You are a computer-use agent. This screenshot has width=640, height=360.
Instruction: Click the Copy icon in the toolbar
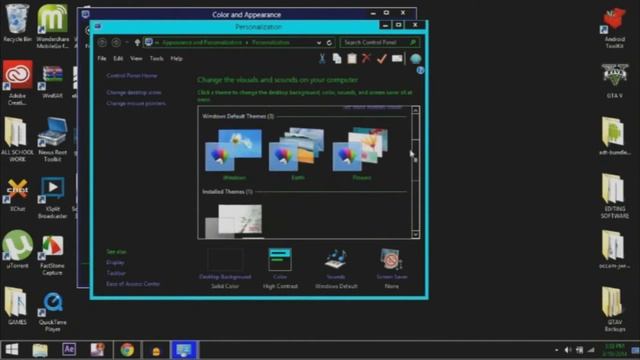(337, 59)
